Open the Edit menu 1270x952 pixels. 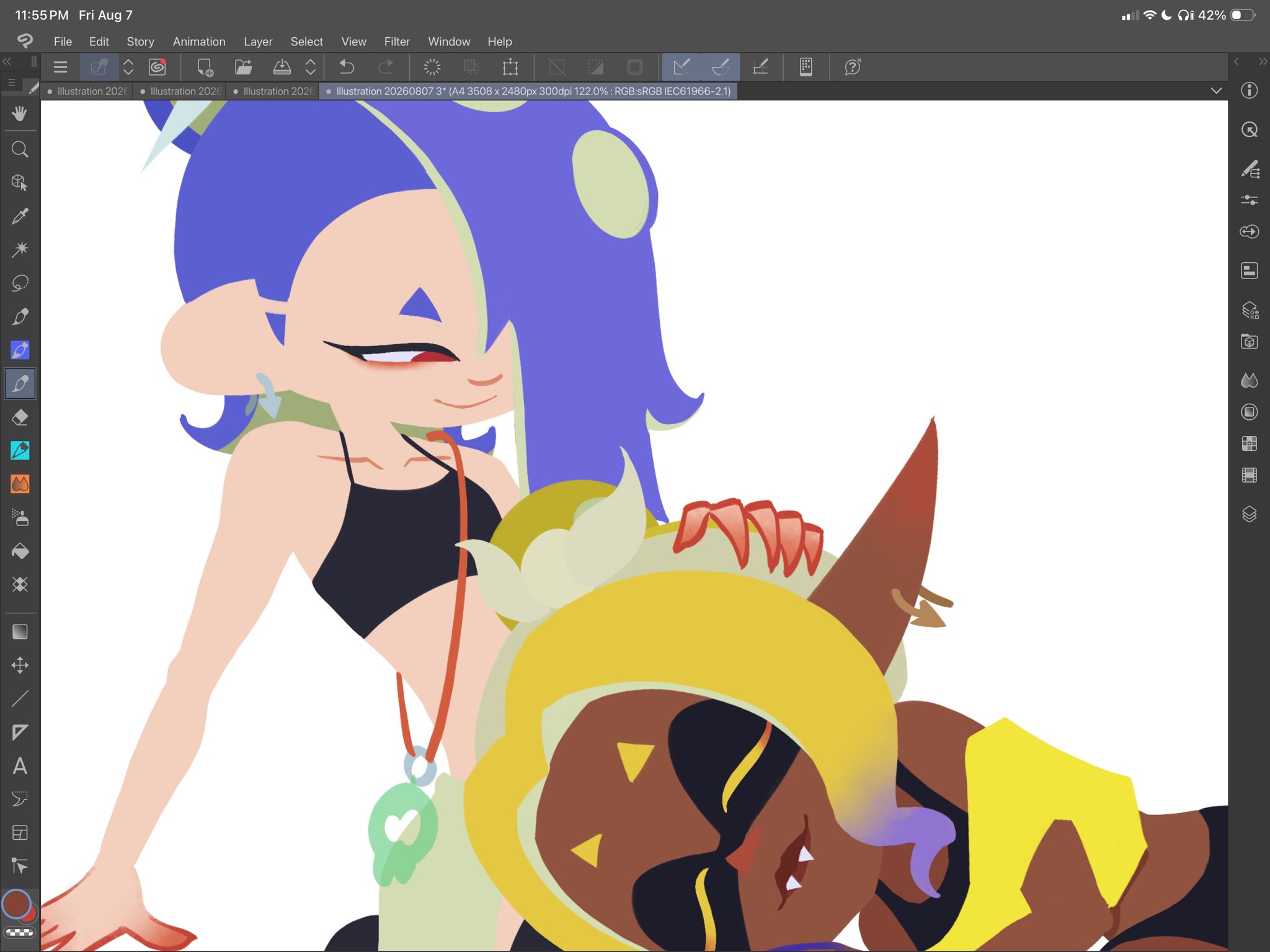point(99,42)
